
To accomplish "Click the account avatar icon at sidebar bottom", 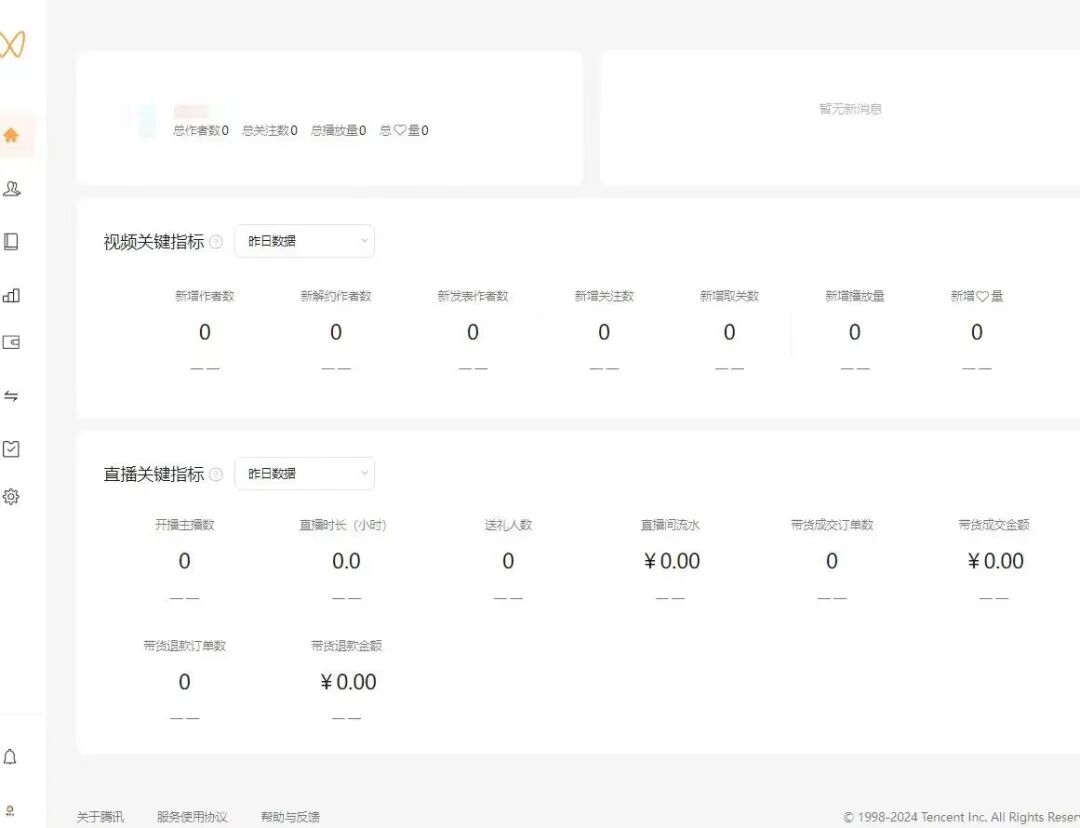I will click(x=10, y=811).
